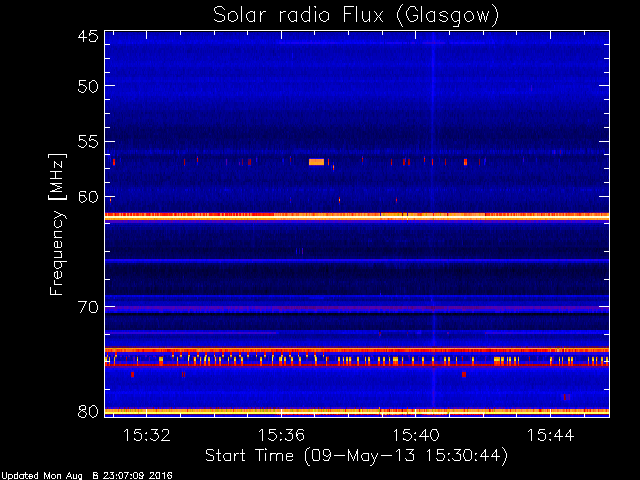Click the 'Solar radio Flux (Glasgow)' title

[356, 16]
